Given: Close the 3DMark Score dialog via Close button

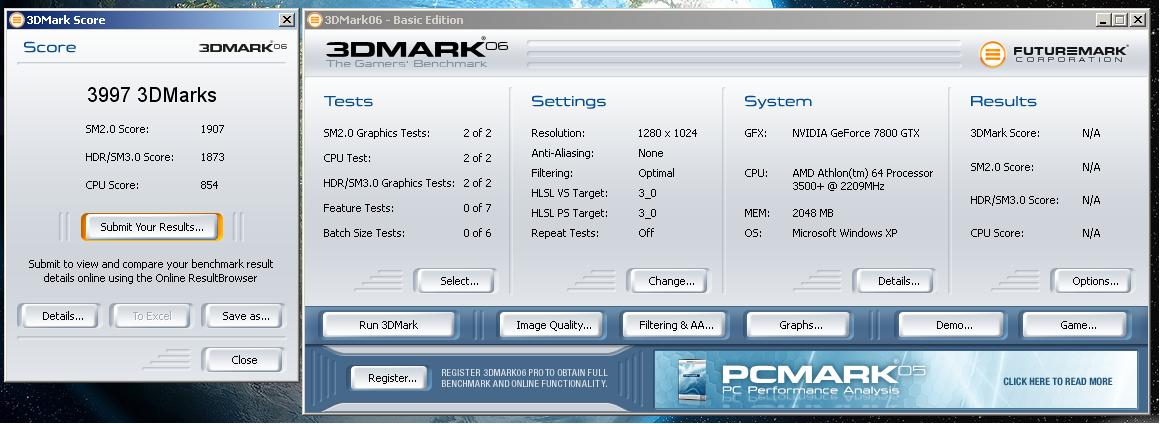Looking at the screenshot, I should coord(243,360).
